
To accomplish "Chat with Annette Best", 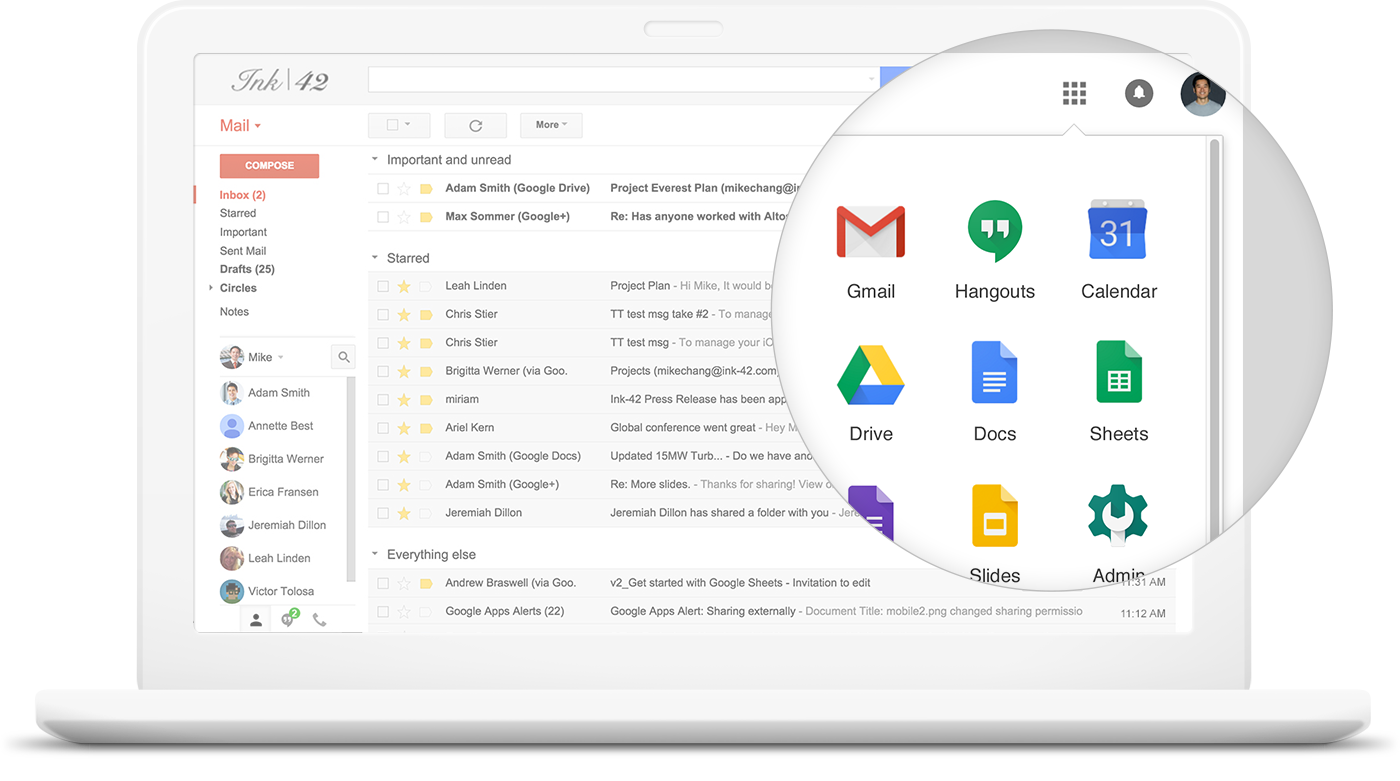I will [281, 426].
